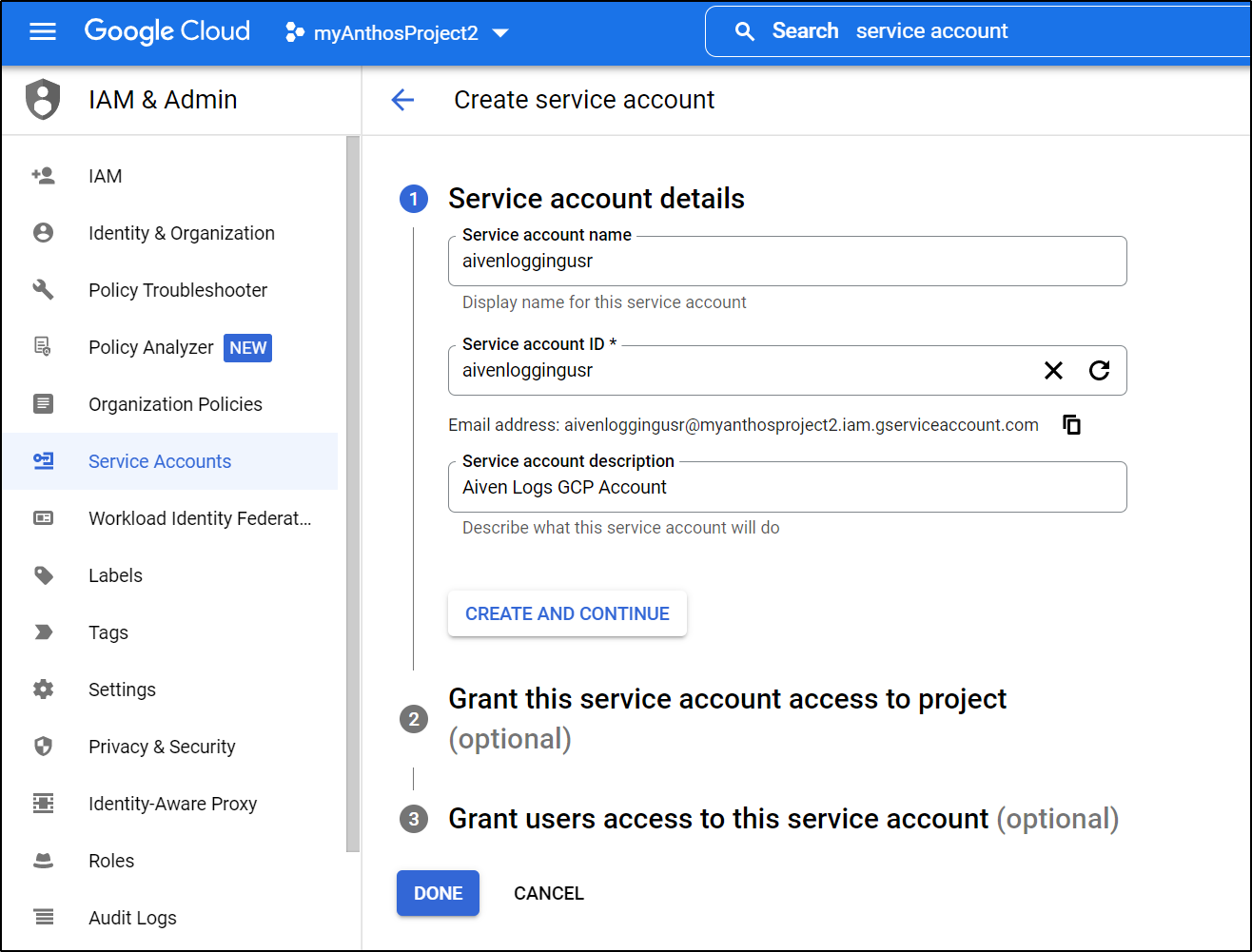Go back using the arrow beside Create service account
1252x952 pixels.
point(402,100)
